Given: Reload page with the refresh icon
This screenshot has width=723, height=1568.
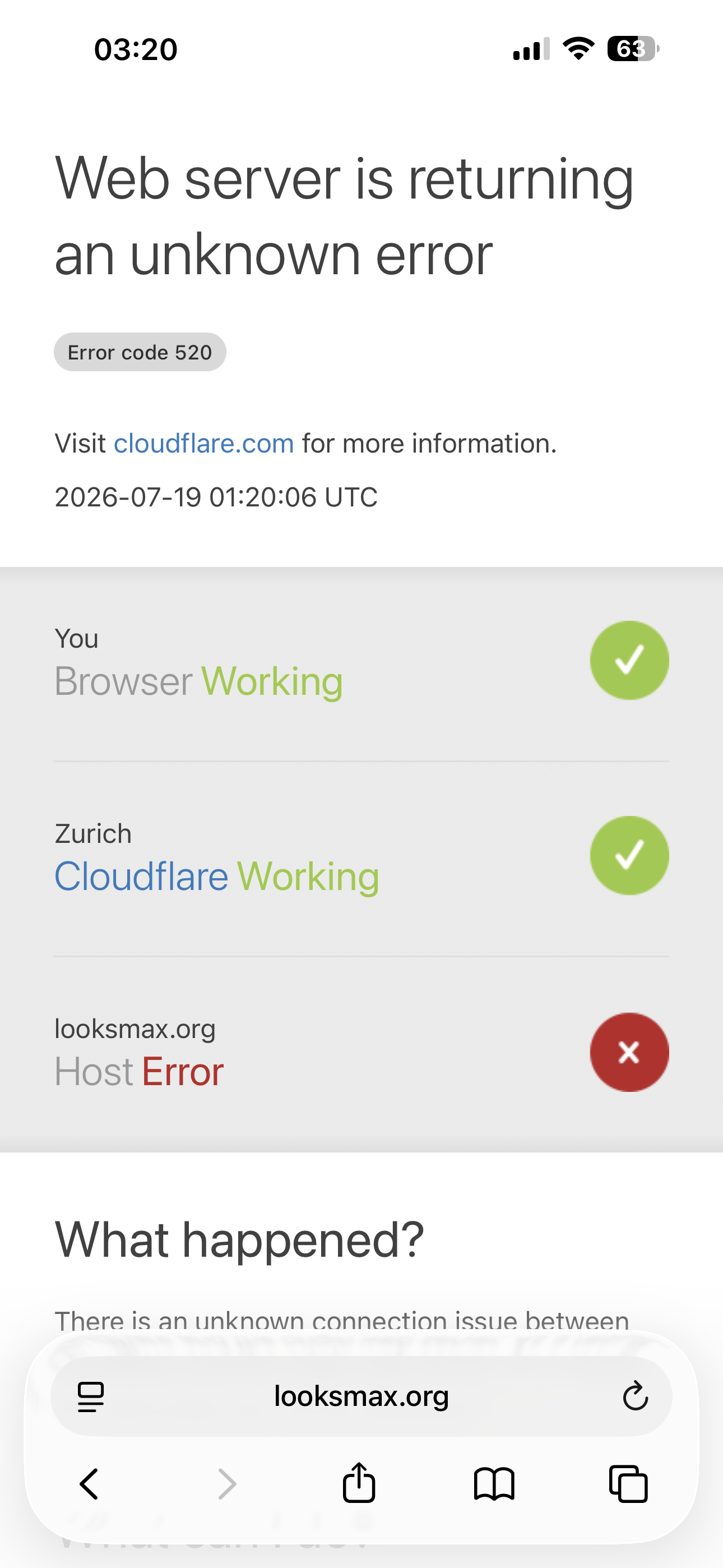Looking at the screenshot, I should pyautogui.click(x=635, y=1395).
